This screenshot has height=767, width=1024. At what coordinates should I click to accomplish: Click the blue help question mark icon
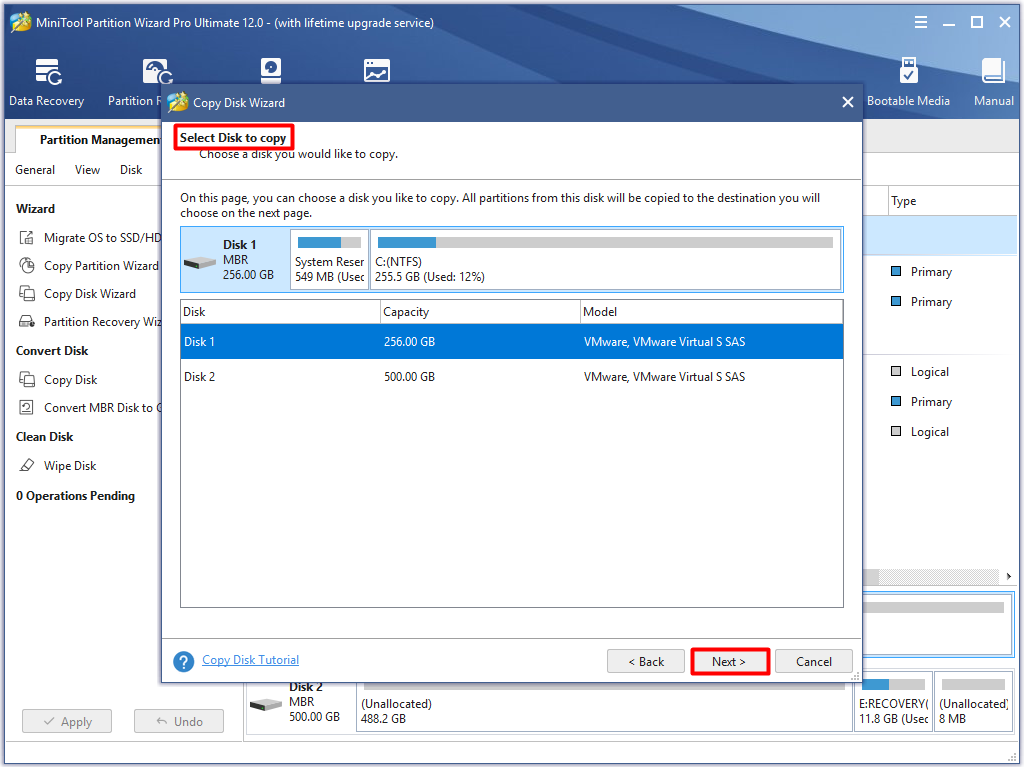pos(184,661)
